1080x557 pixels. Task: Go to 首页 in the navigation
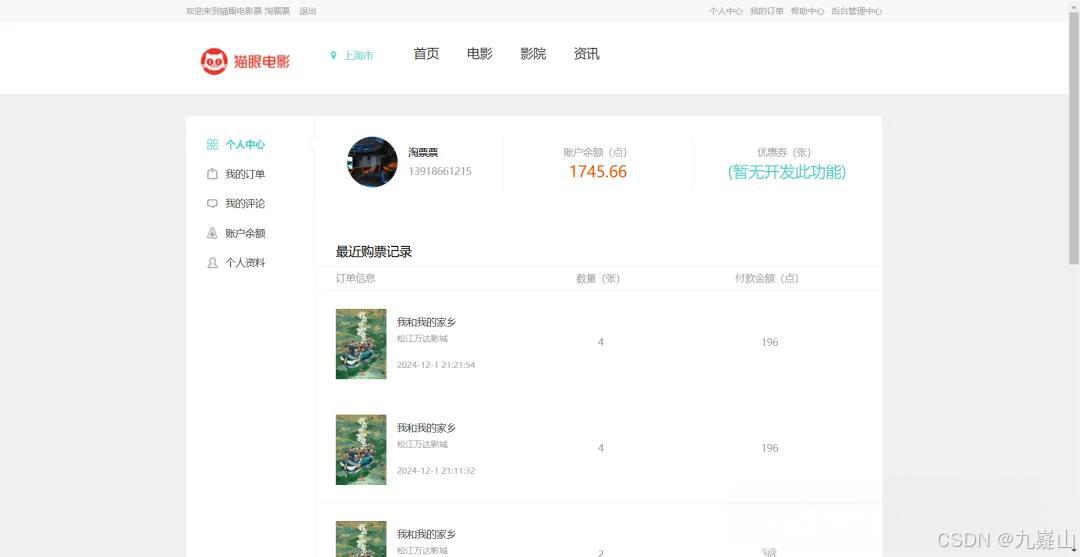(426, 54)
